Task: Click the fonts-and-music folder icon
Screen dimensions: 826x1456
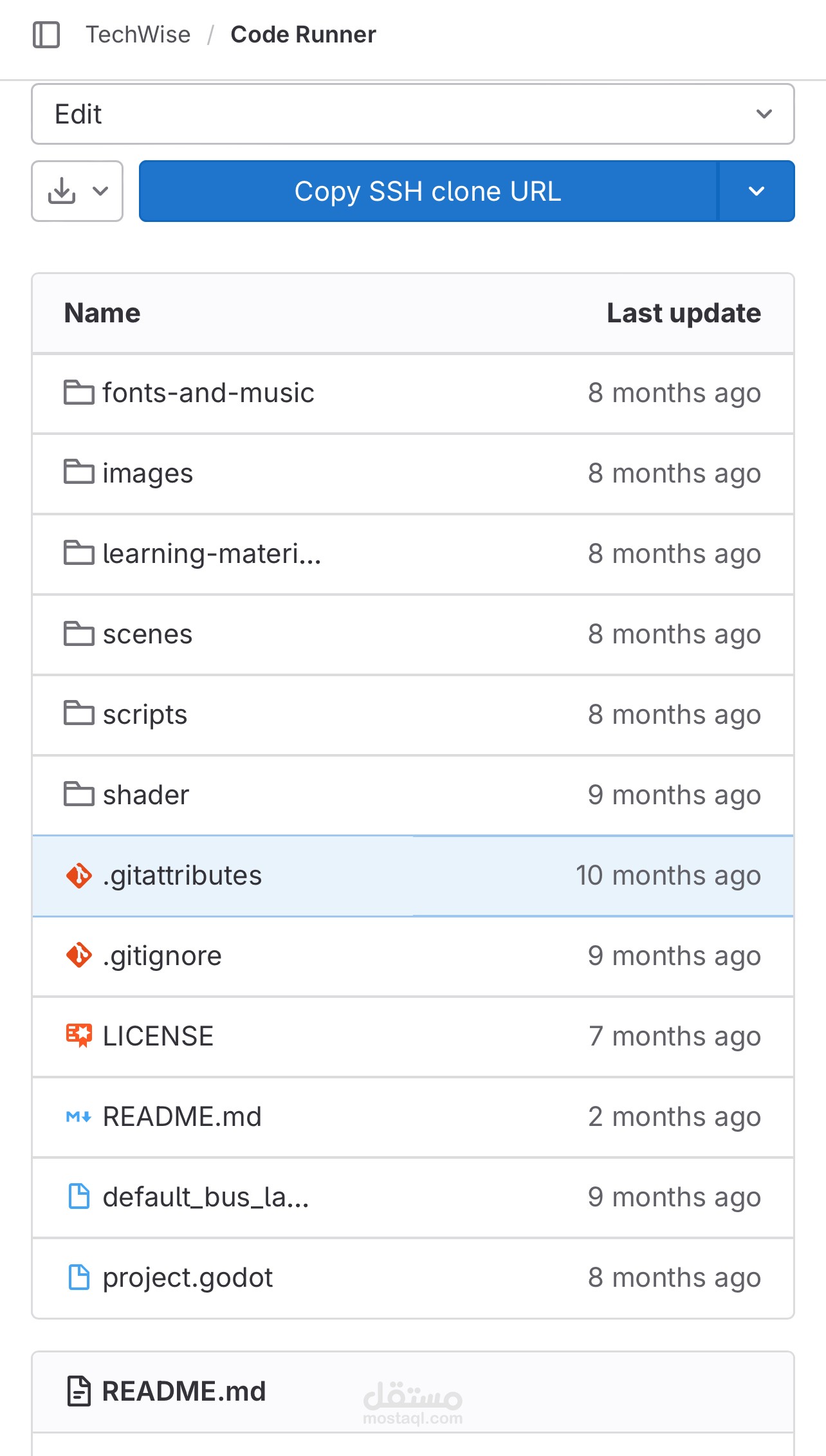Action: tap(79, 392)
